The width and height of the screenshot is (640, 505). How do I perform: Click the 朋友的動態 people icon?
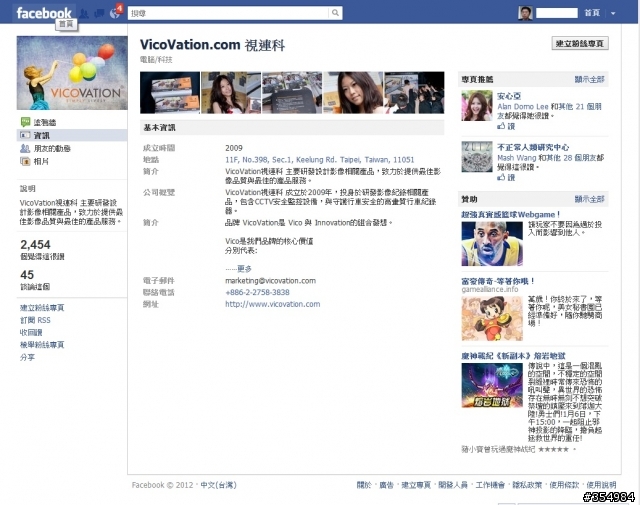25,148
